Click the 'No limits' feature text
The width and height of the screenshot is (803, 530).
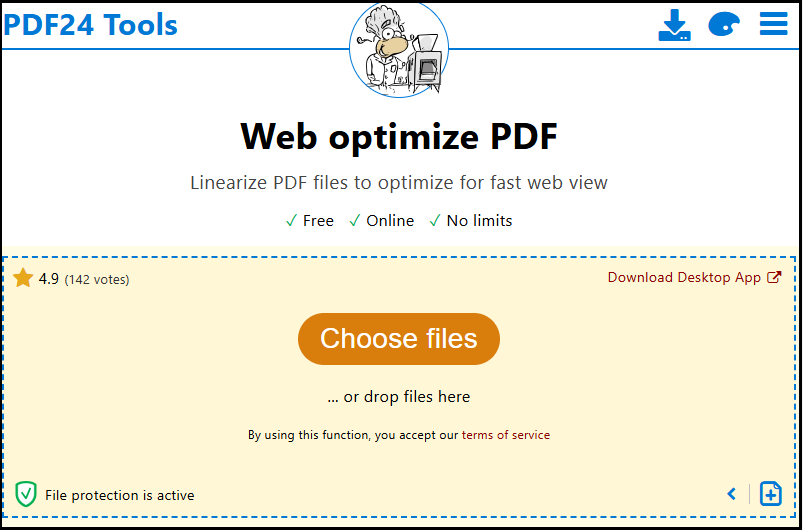click(x=479, y=221)
